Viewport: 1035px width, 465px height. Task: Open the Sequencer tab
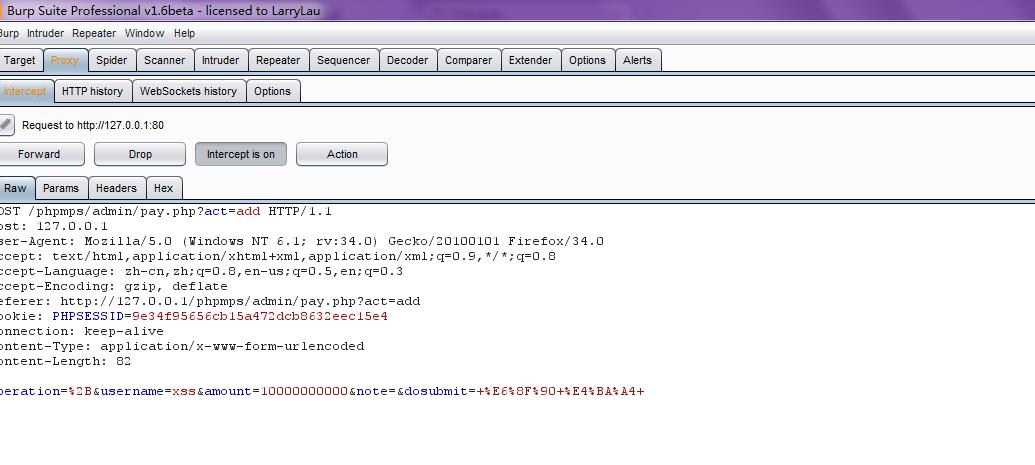[344, 60]
